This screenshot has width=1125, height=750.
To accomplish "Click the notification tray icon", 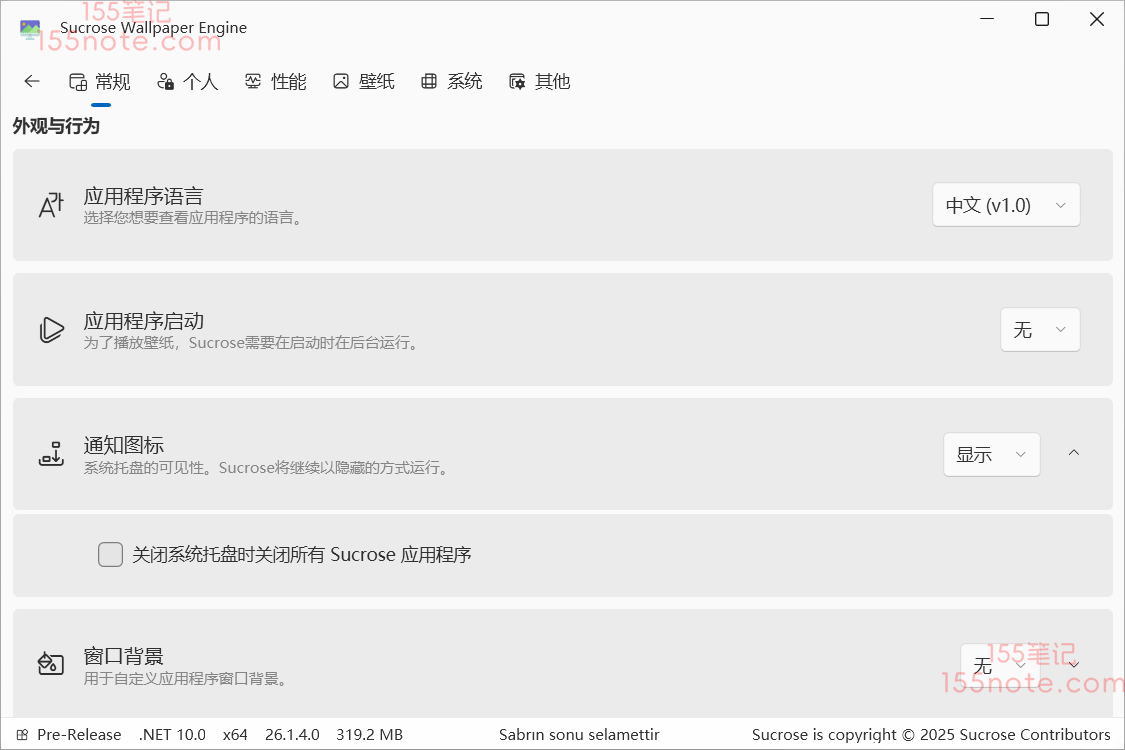I will pyautogui.click(x=51, y=454).
